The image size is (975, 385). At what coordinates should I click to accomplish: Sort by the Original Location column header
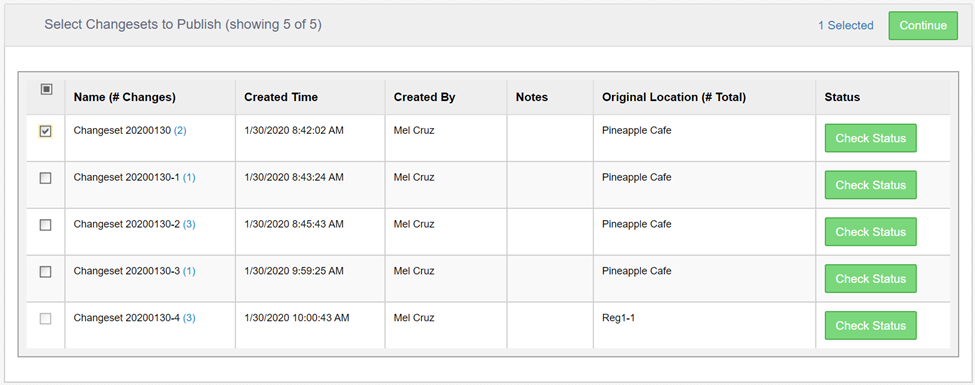[674, 97]
